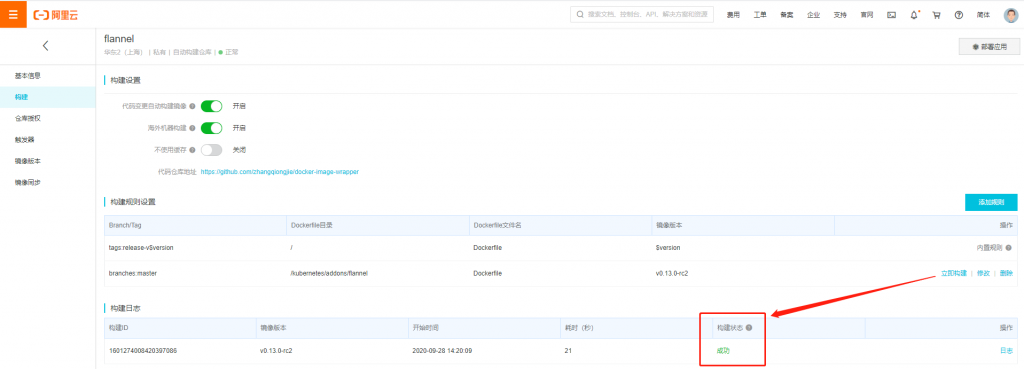Click the 成功 build status
Viewport: 1024px width, 369px height.
[x=723, y=351]
